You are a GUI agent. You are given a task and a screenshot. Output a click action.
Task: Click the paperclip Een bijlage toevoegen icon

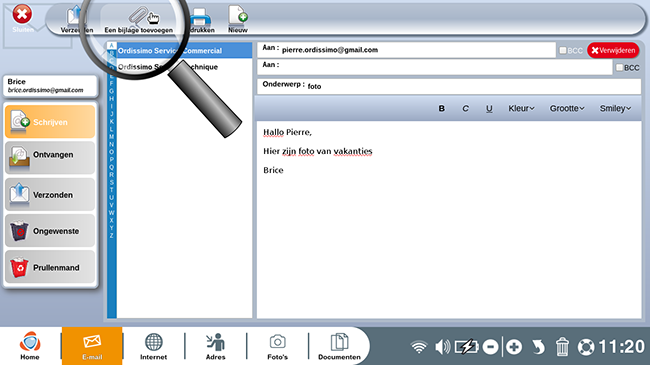click(139, 17)
